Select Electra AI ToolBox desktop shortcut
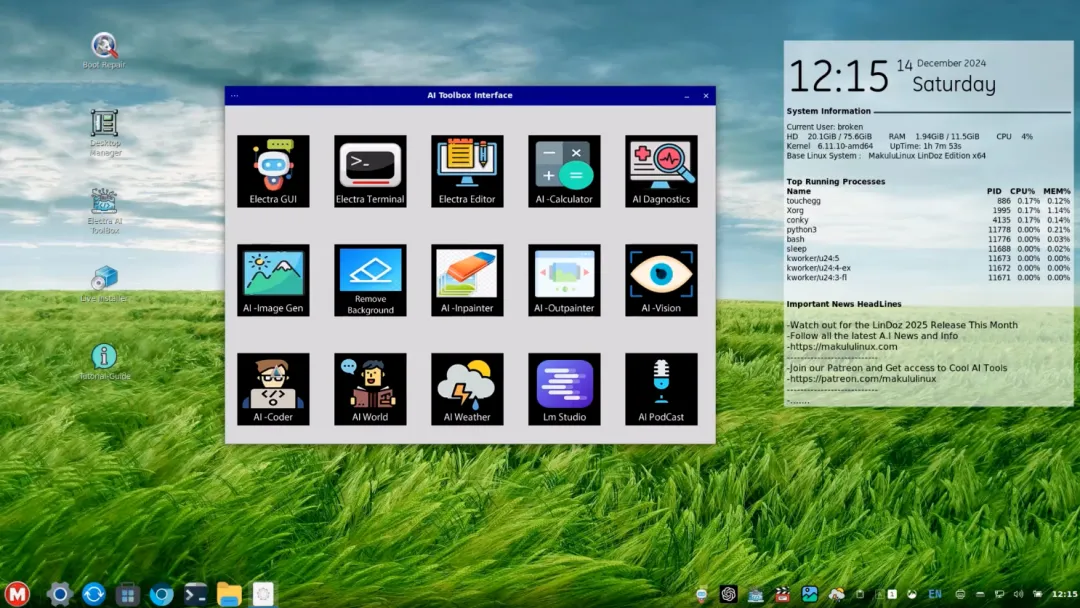The image size is (1080, 608). coord(105,211)
